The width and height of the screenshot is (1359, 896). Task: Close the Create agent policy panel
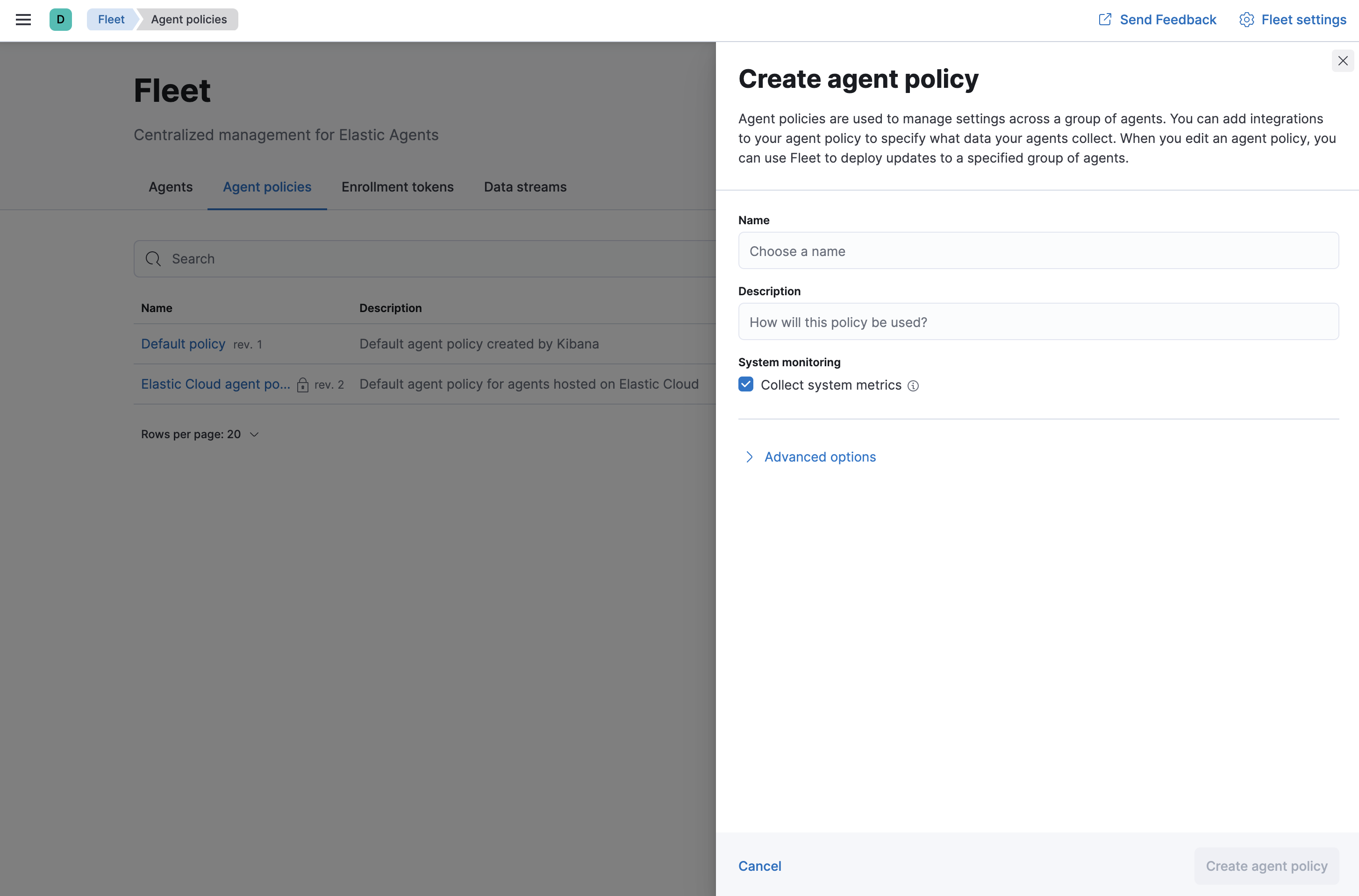[x=1343, y=60]
